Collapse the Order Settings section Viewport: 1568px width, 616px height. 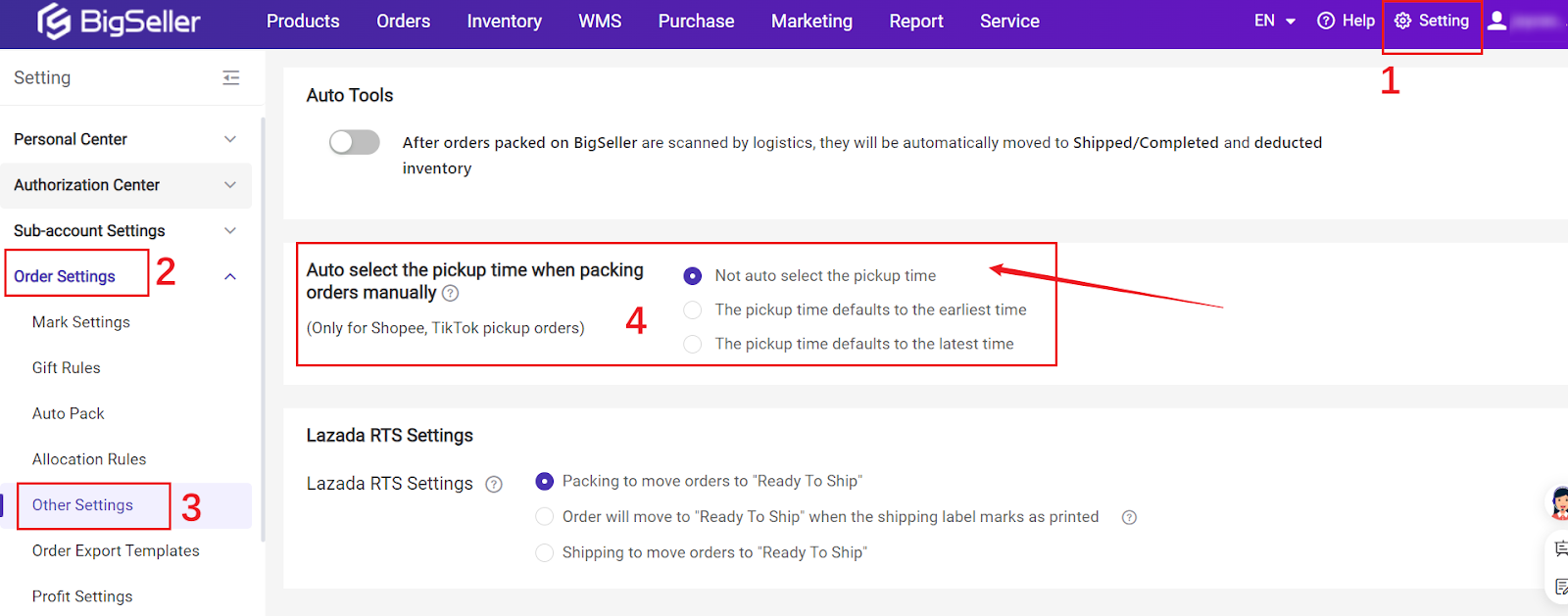(x=230, y=277)
